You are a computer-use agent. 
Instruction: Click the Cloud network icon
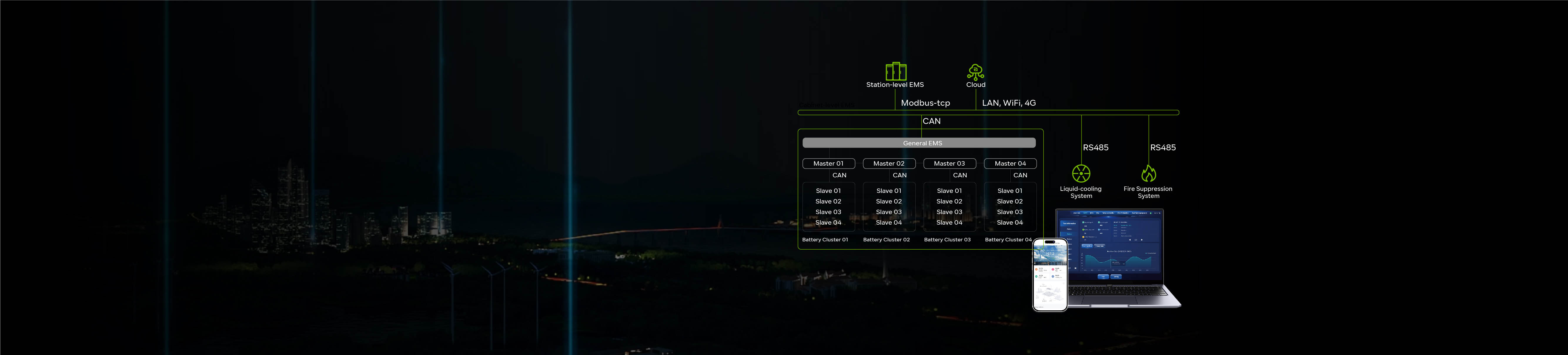pyautogui.click(x=976, y=72)
